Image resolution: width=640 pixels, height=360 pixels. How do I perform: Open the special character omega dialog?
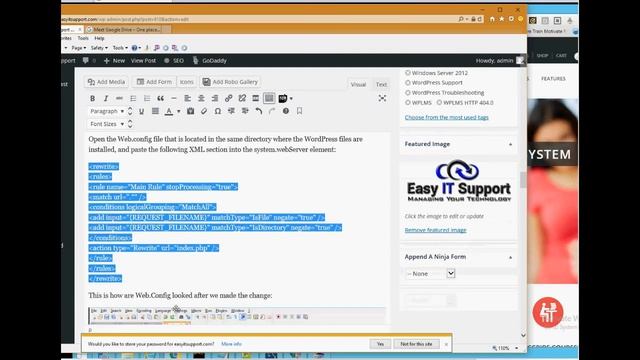(x=218, y=111)
